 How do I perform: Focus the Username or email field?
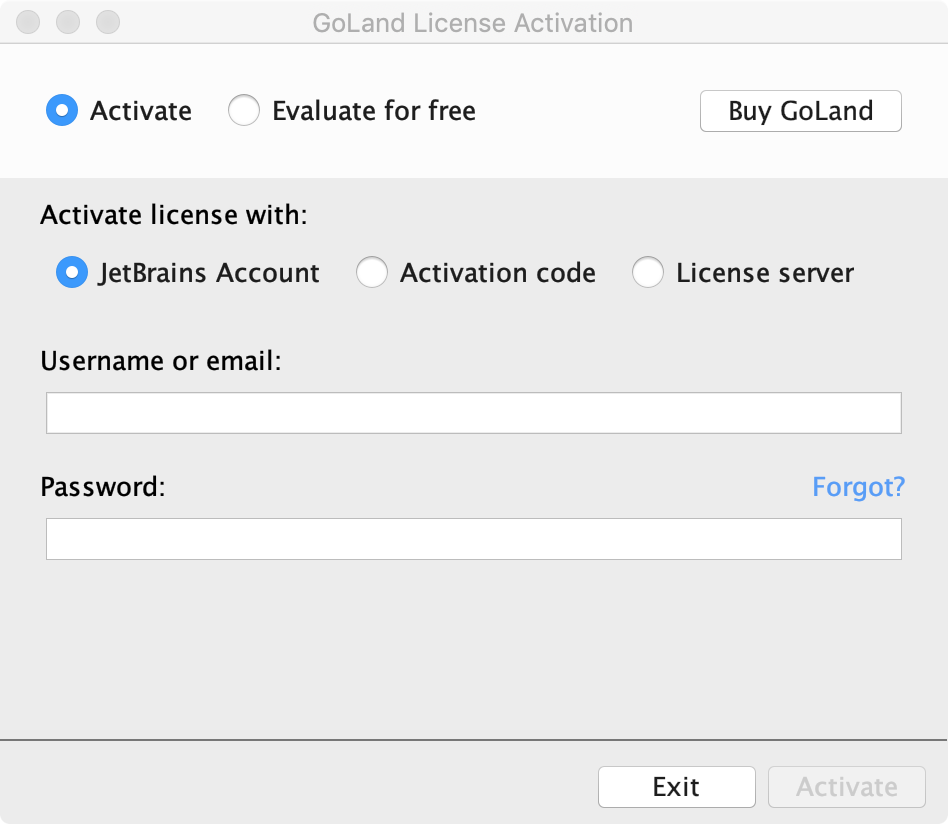[x=474, y=413]
